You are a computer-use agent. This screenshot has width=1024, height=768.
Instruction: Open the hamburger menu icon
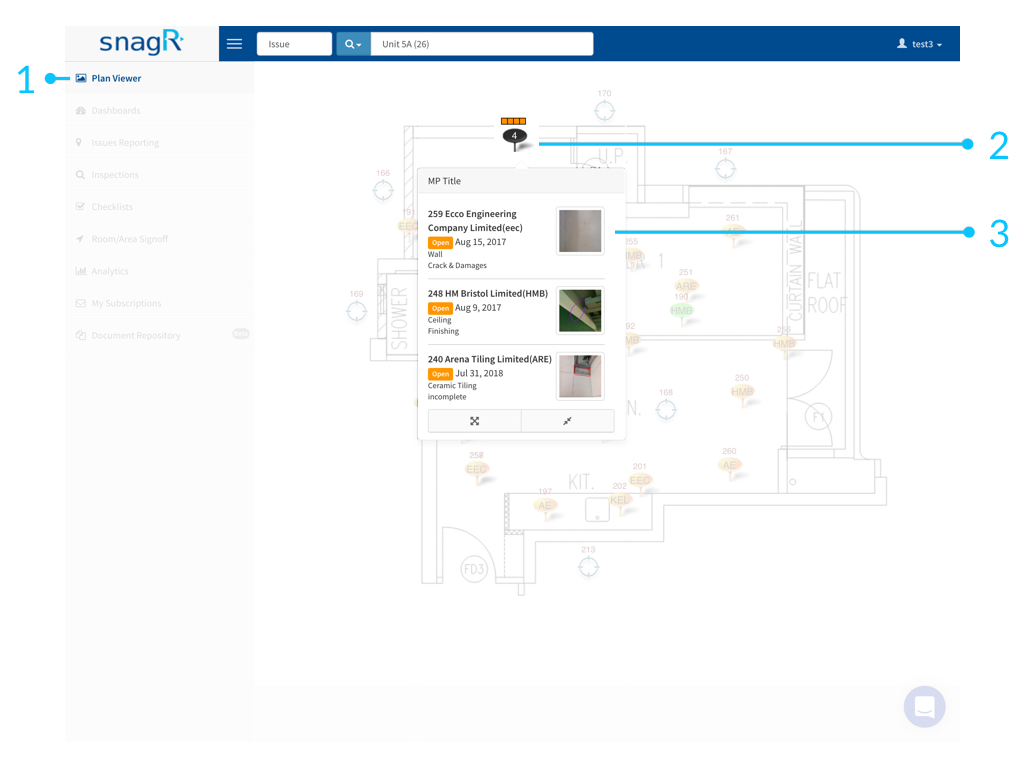(x=234, y=44)
